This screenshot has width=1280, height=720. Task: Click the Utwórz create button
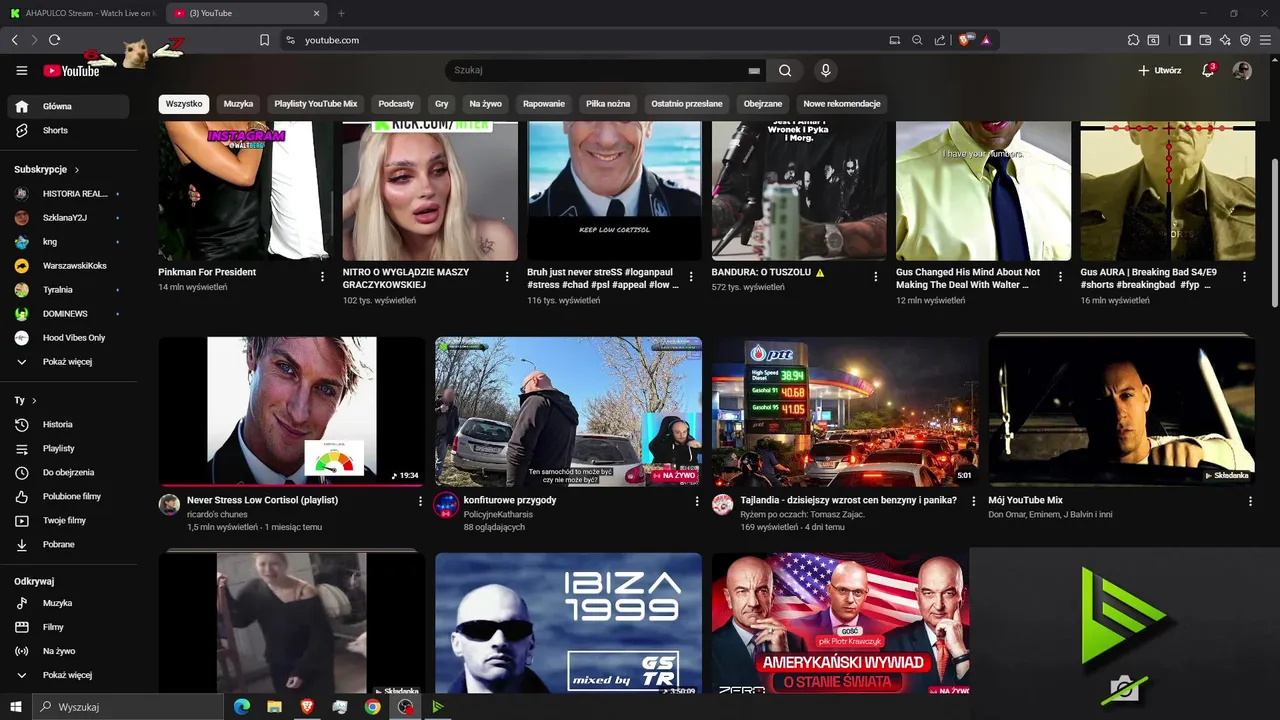[x=1160, y=71]
